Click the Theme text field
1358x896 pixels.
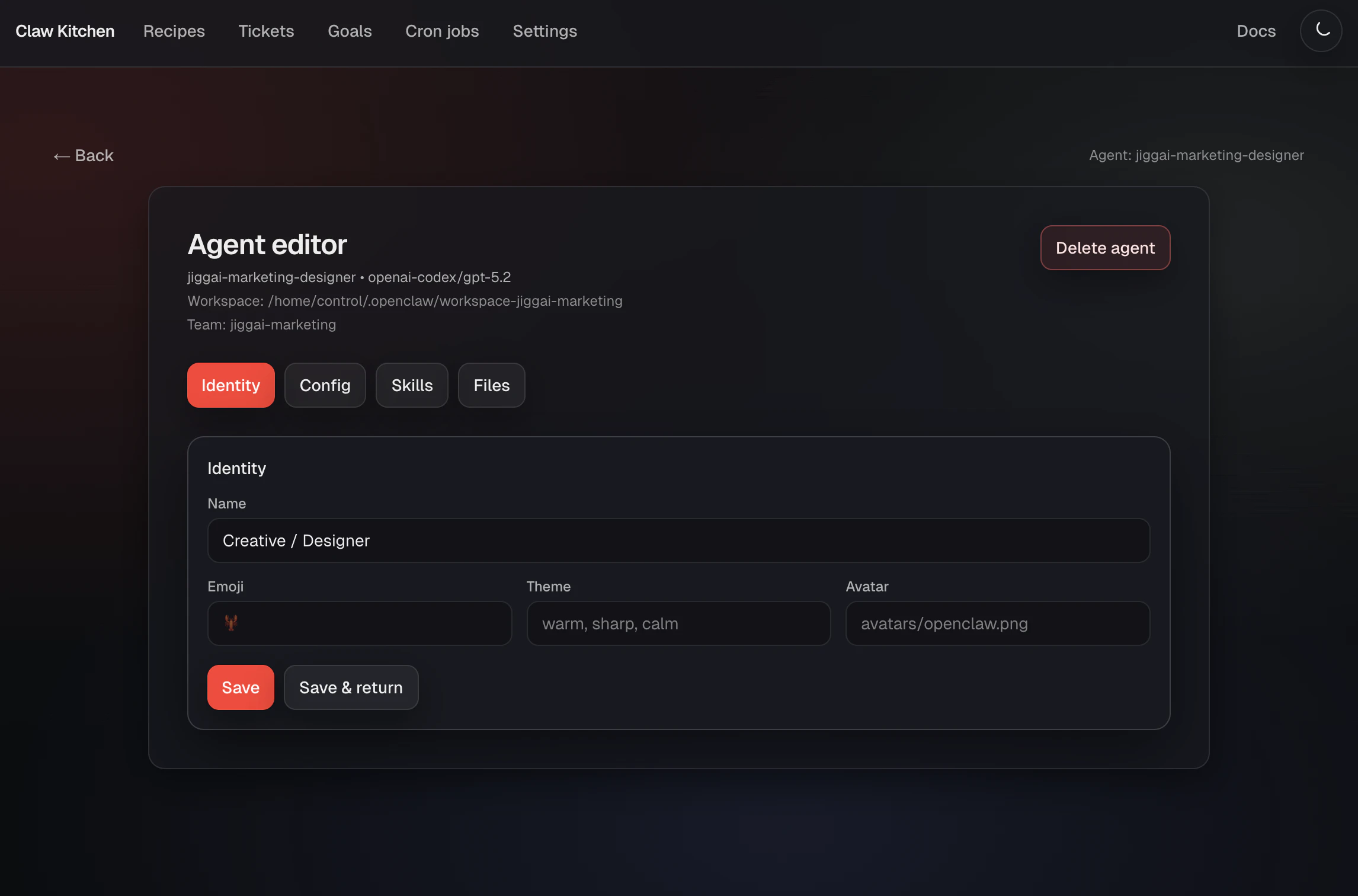678,623
